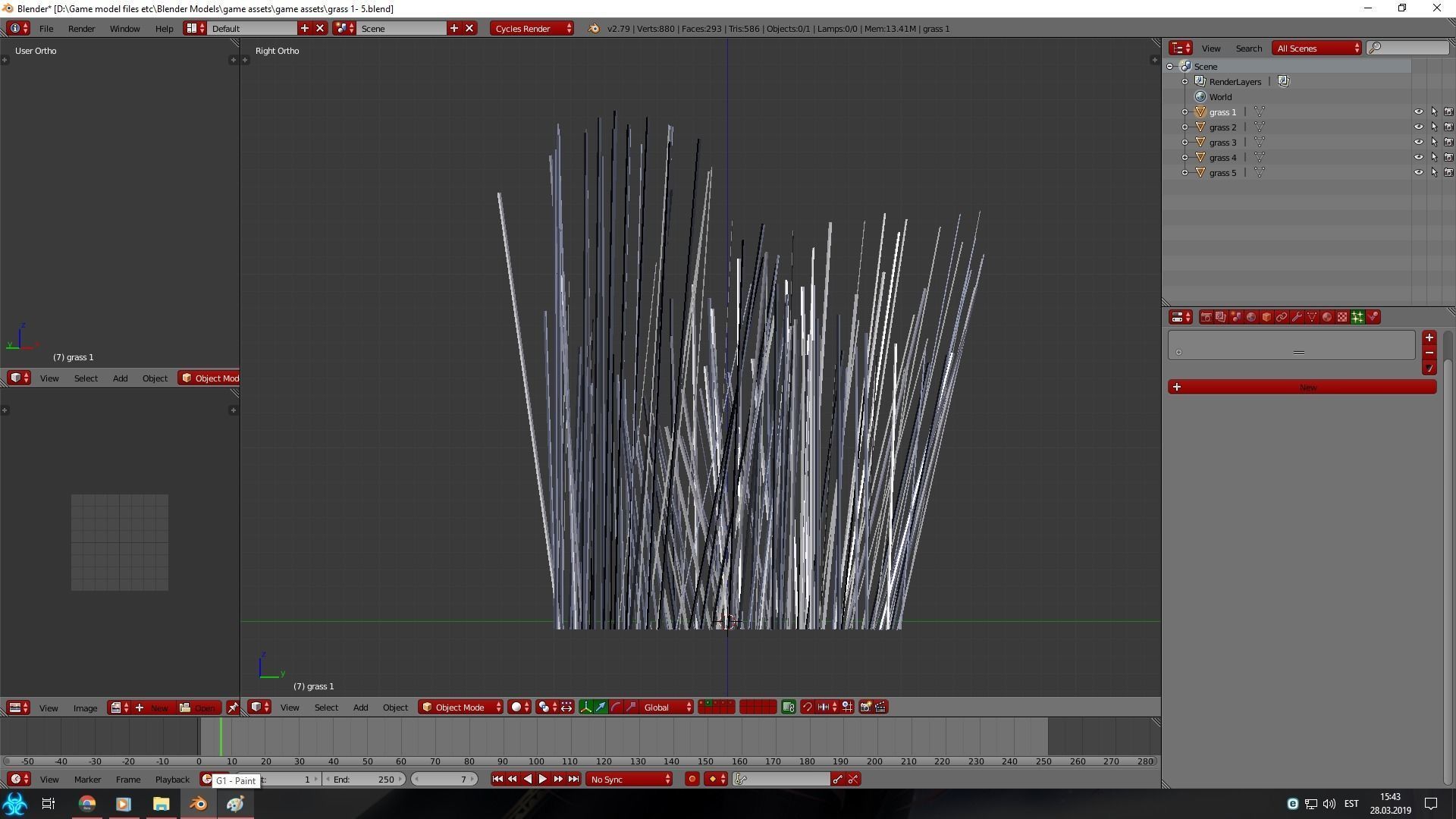
Task: Click the OpenGL render image camera icon
Action: coord(865,707)
